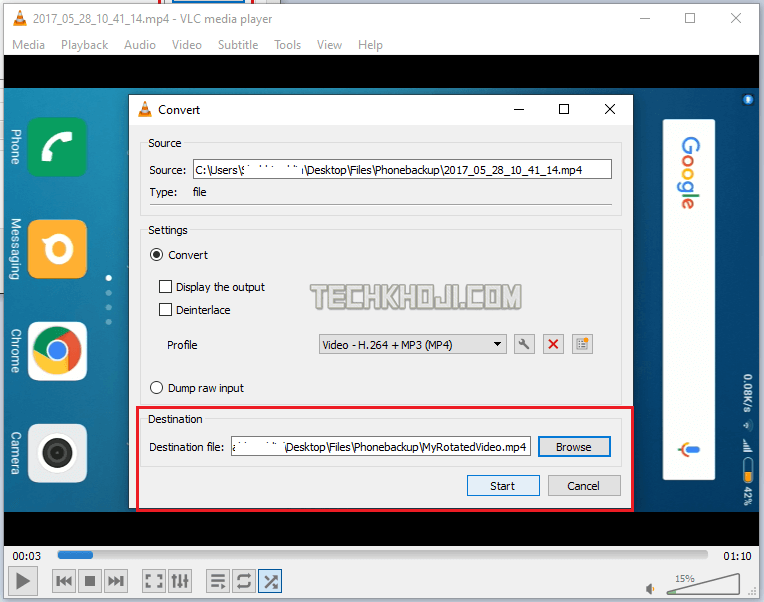Click elapsed time 00:03 label

[27, 556]
